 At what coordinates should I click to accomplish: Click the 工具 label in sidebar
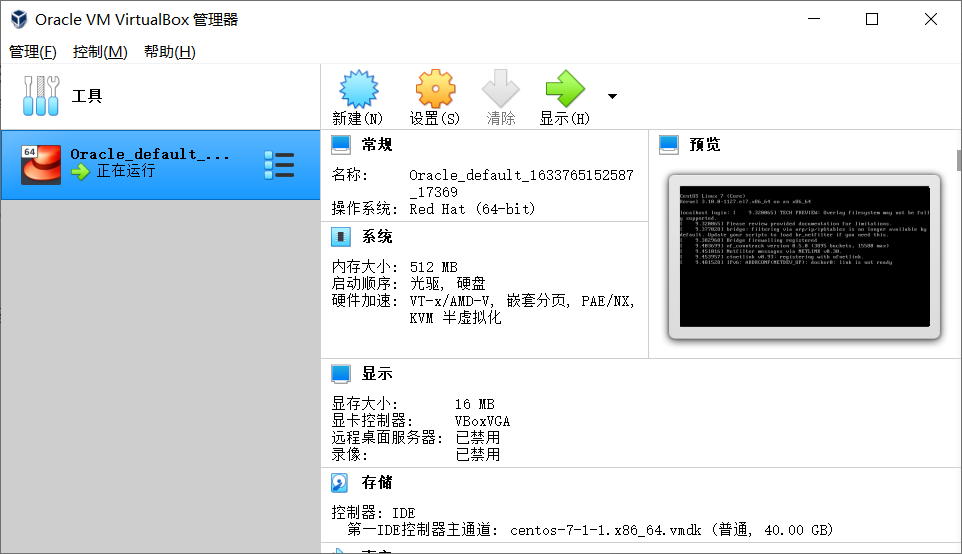(x=87, y=96)
